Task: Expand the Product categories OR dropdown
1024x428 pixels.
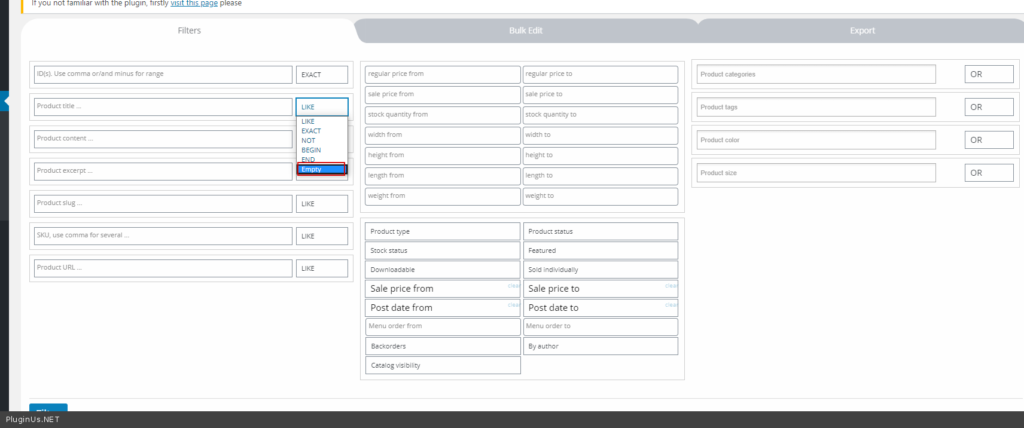Action: pyautogui.click(x=989, y=74)
